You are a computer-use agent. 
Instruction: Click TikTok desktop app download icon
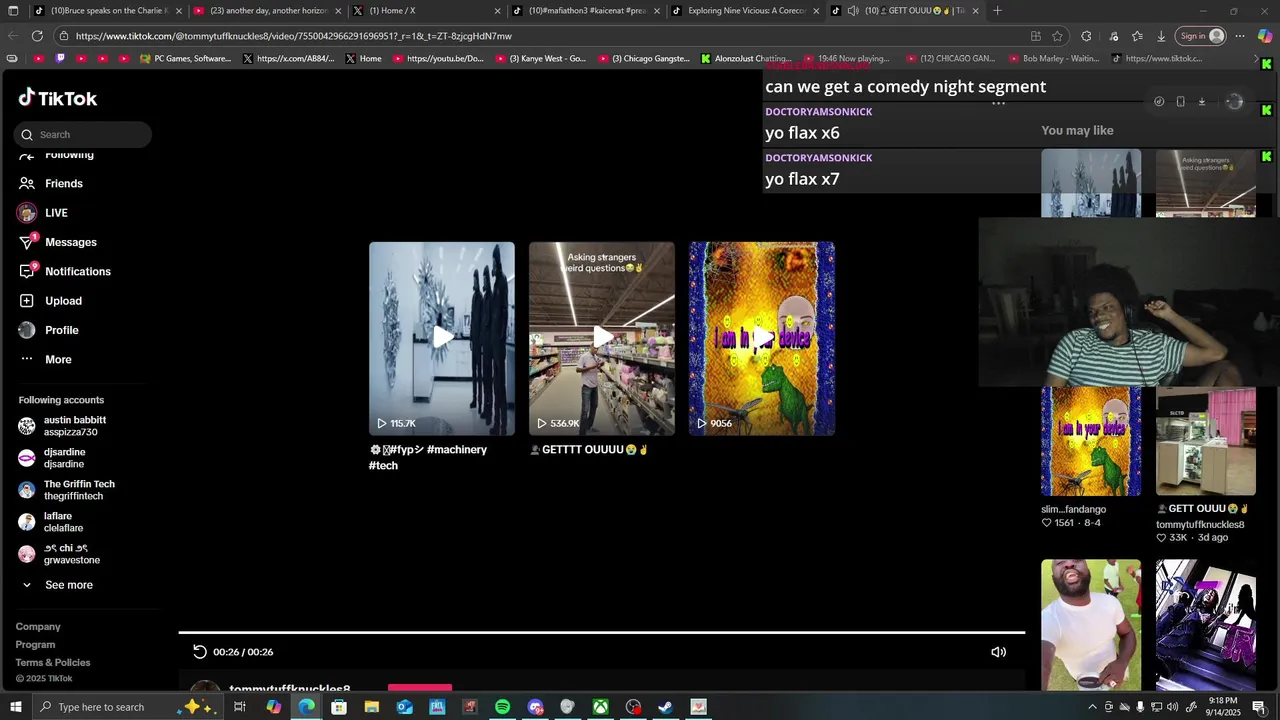[1202, 102]
